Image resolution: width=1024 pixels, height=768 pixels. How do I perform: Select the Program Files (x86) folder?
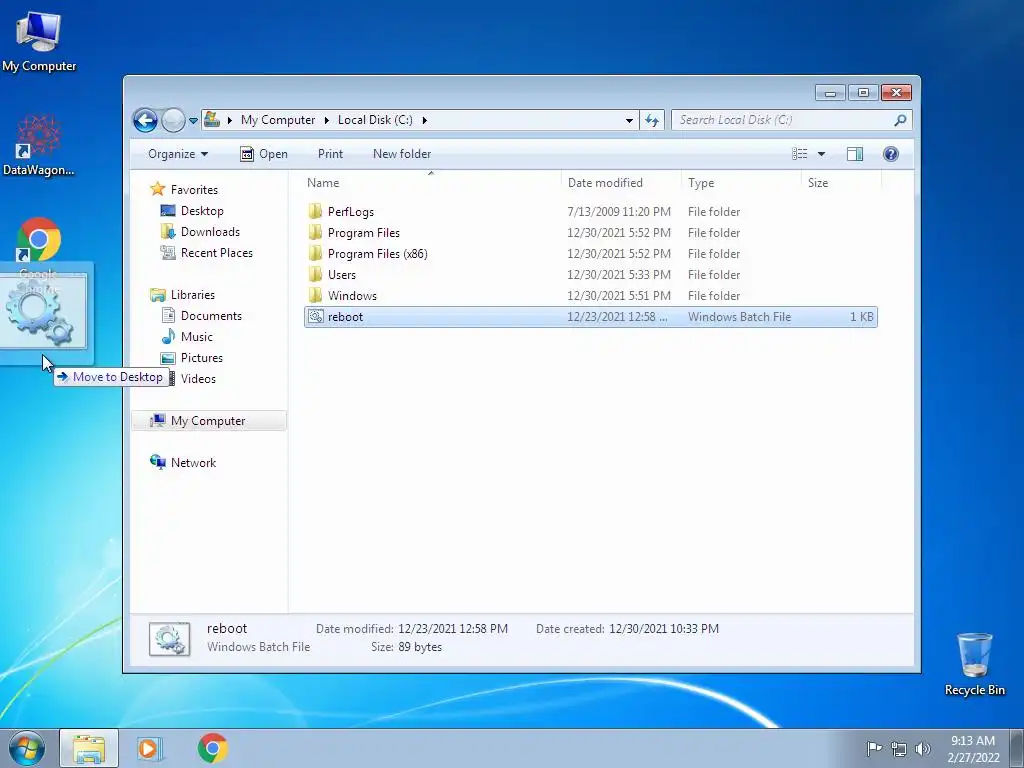377,253
